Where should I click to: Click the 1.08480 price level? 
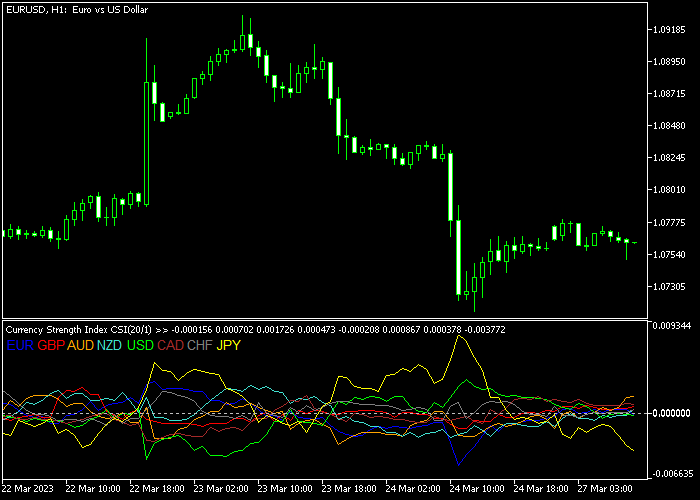click(x=669, y=125)
